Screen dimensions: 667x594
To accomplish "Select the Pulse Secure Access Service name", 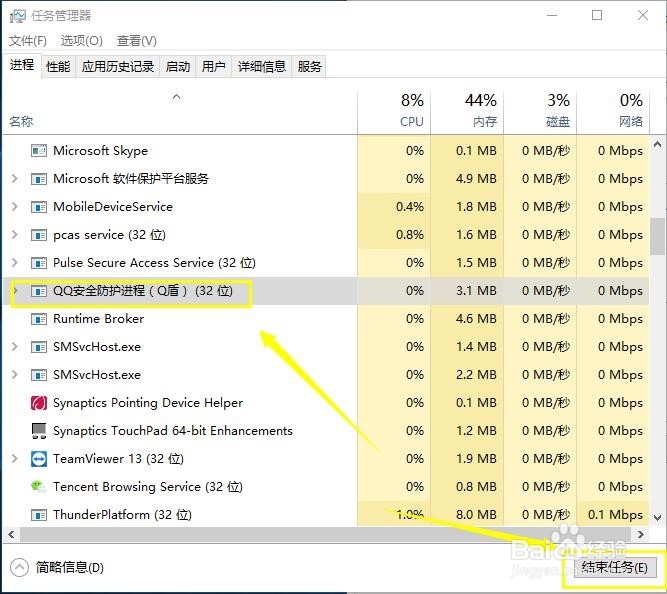I will tap(154, 263).
